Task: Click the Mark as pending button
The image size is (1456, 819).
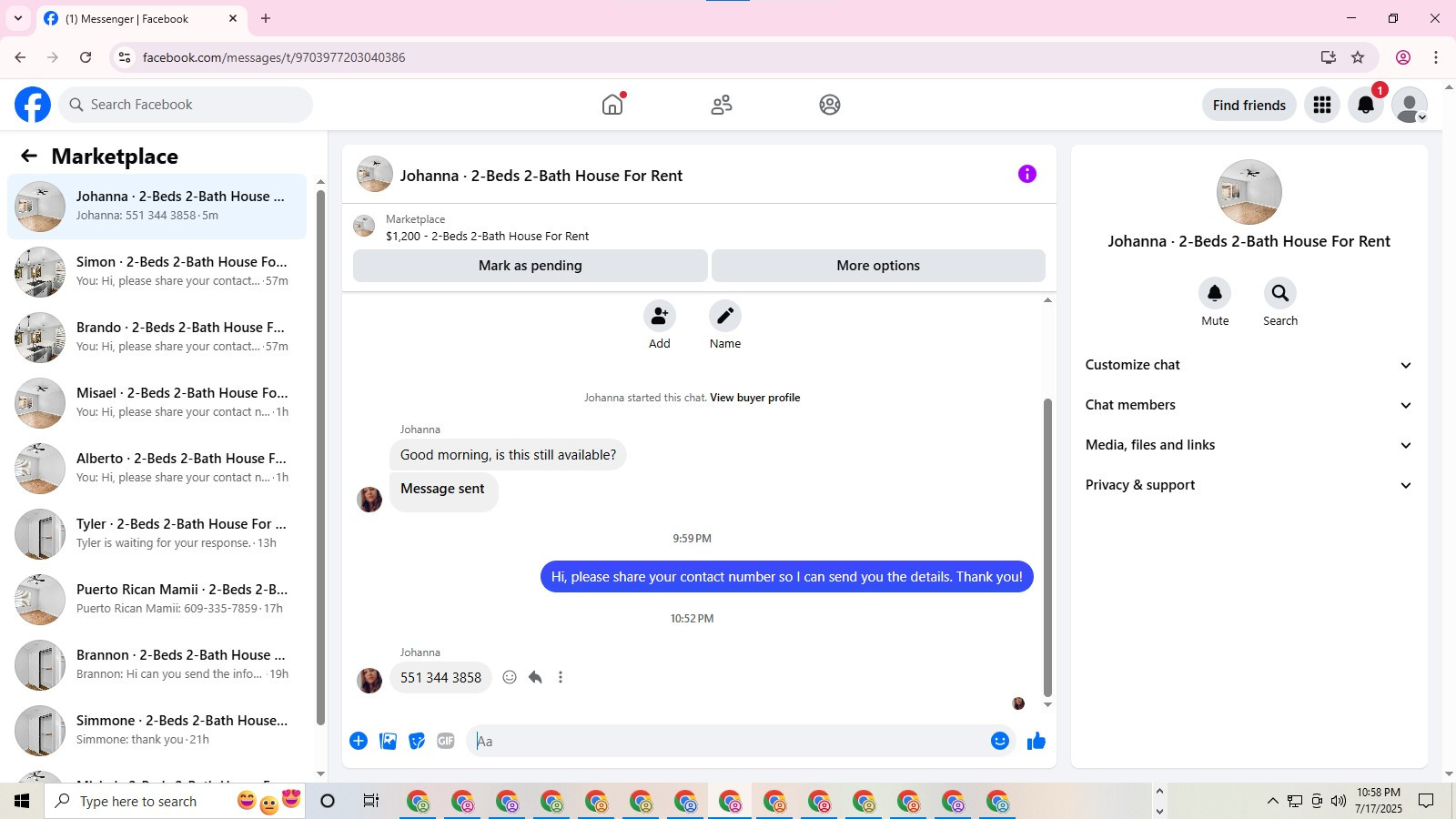Action: pyautogui.click(x=531, y=266)
